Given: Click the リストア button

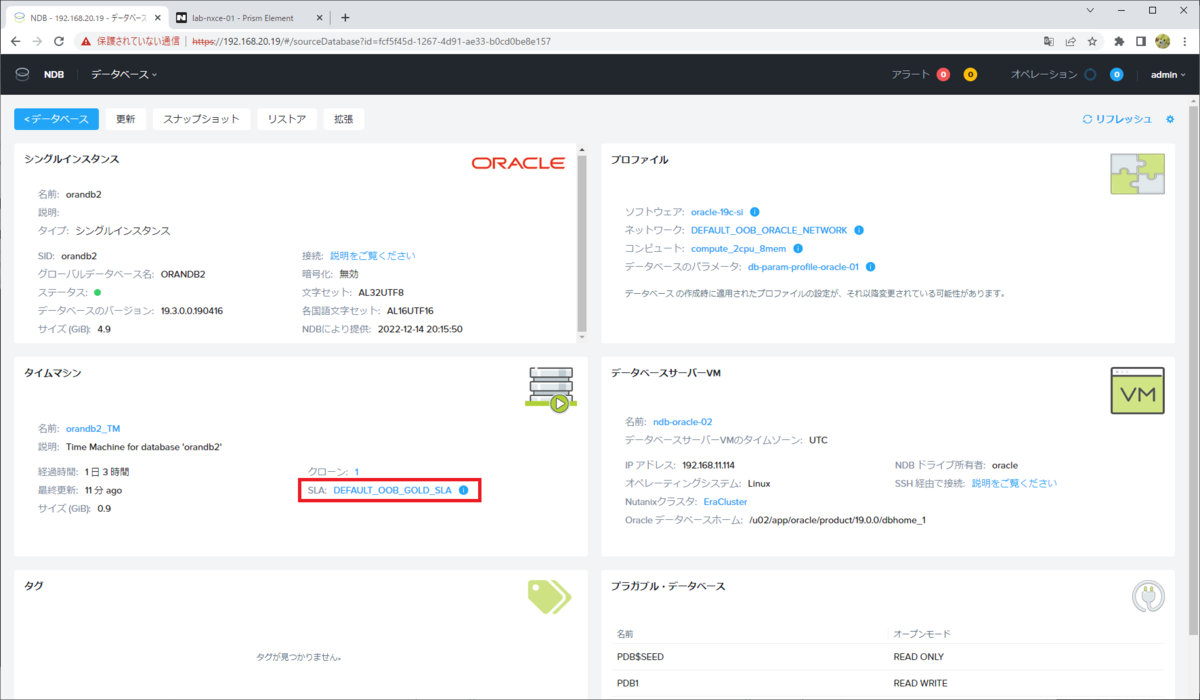Looking at the screenshot, I should 287,119.
